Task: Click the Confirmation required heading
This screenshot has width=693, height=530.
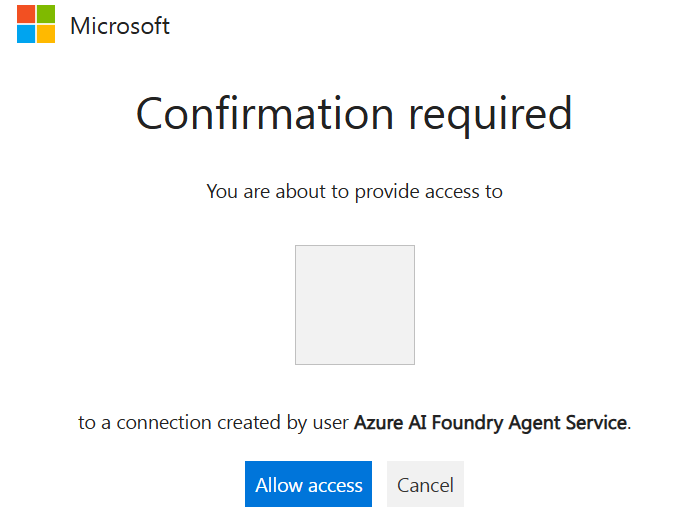Action: coord(354,114)
